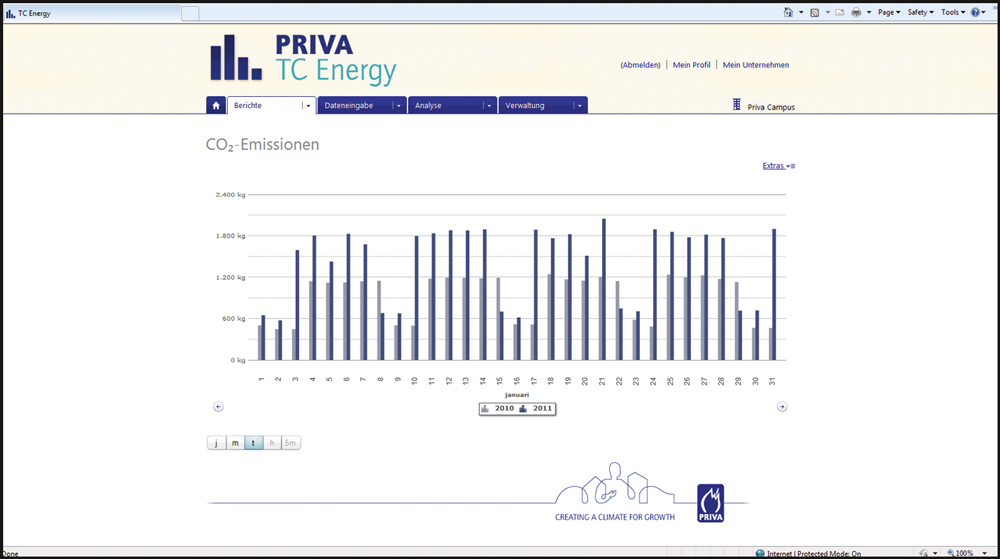Open a new blank browser tab

tap(190, 13)
